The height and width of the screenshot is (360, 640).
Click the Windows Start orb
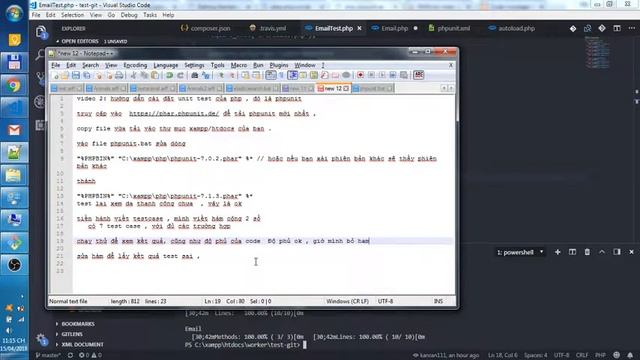[14, 13]
